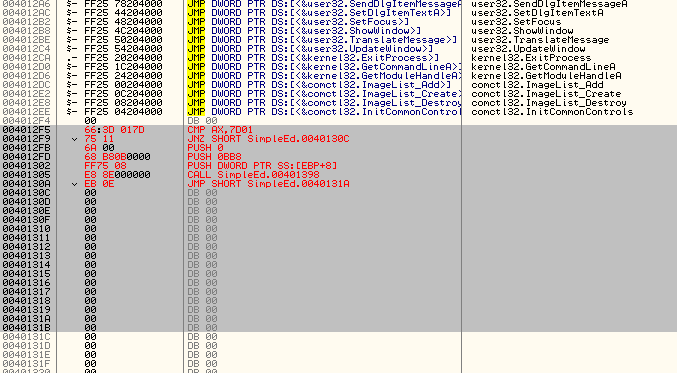Viewport: 677px width, 373px height.
Task: Click the comctl32.ImageList_Destroy comment
Action: 549,103
